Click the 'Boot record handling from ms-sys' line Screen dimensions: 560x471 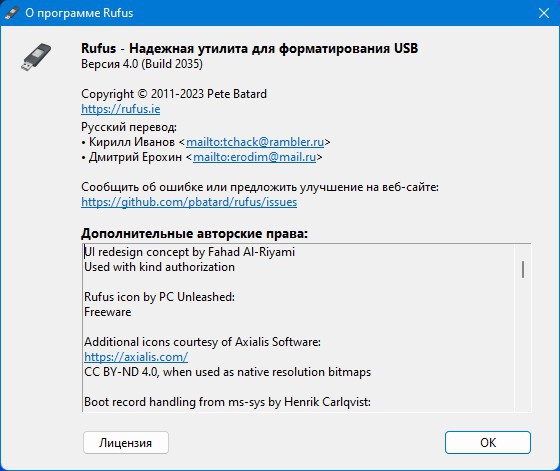227,402
